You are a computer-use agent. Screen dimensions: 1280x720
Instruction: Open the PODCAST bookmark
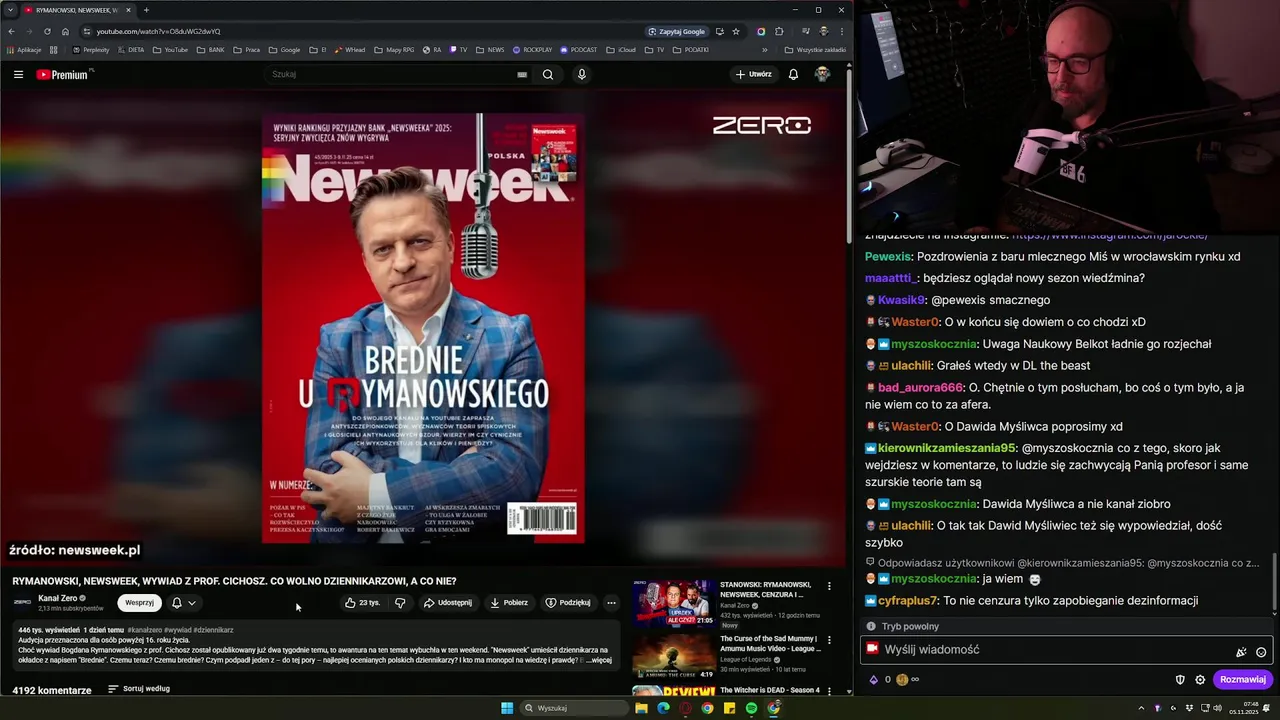579,50
